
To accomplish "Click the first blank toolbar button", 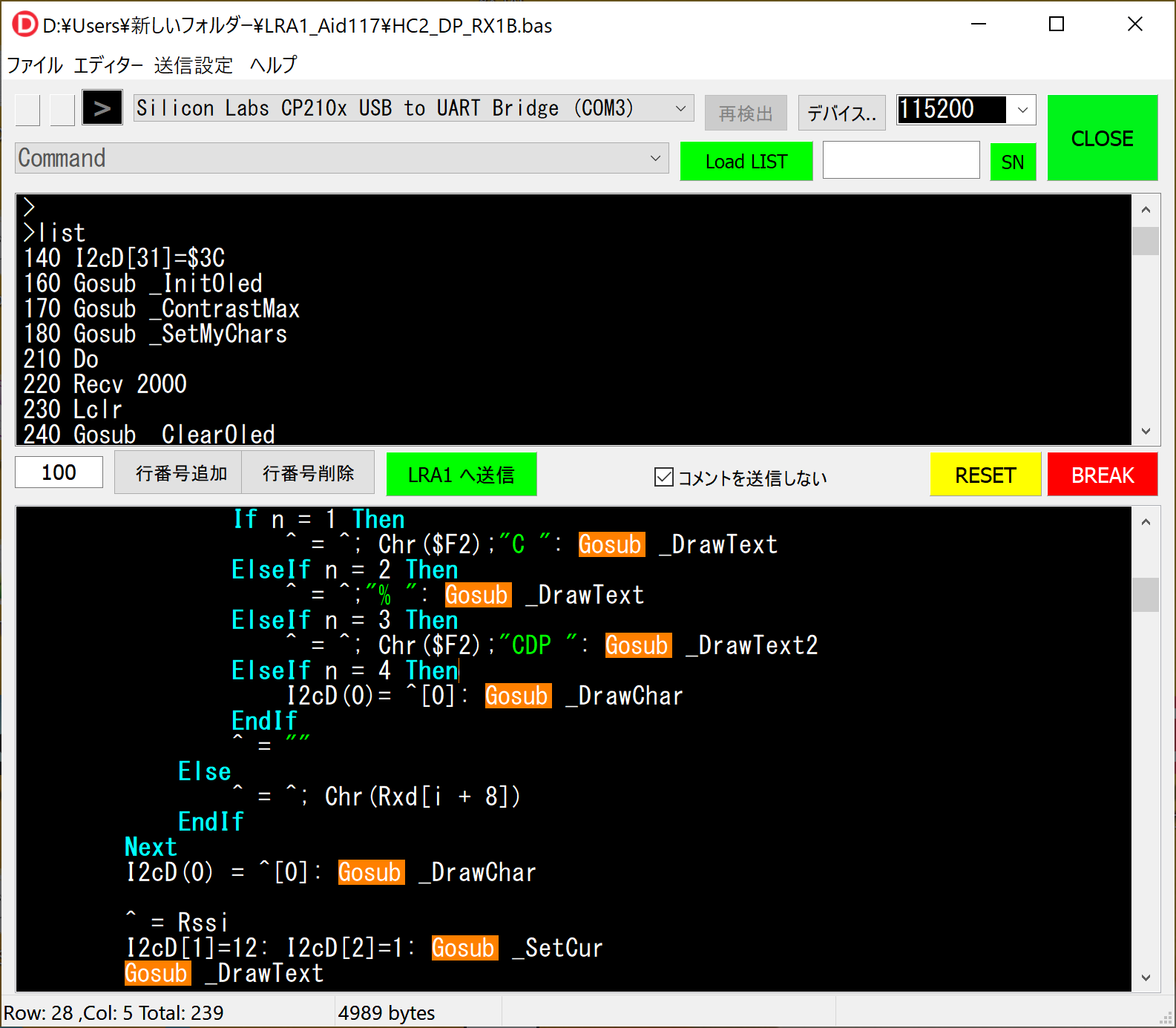I will point(27,110).
